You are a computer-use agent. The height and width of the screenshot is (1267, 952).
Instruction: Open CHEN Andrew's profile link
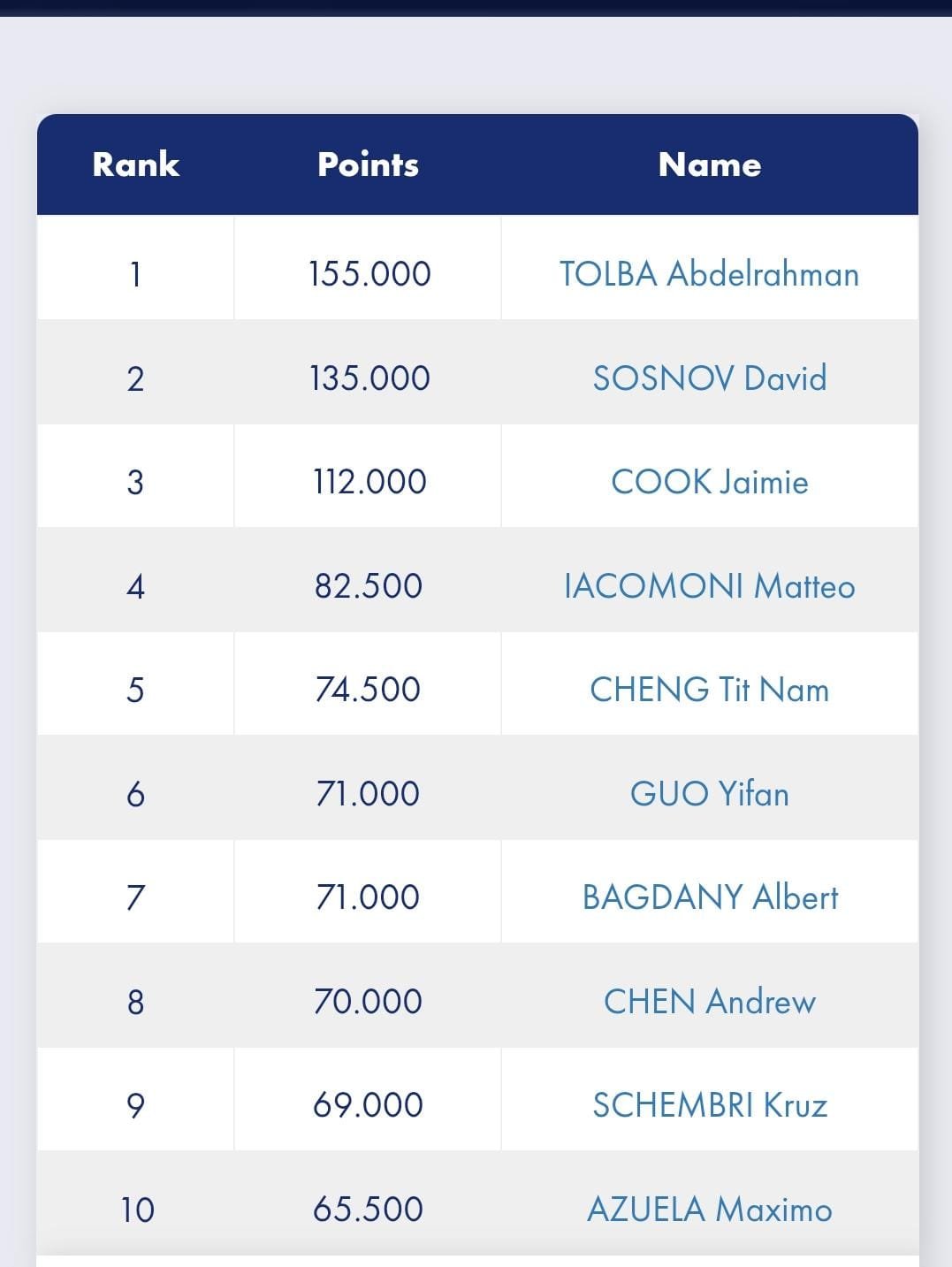point(709,1002)
